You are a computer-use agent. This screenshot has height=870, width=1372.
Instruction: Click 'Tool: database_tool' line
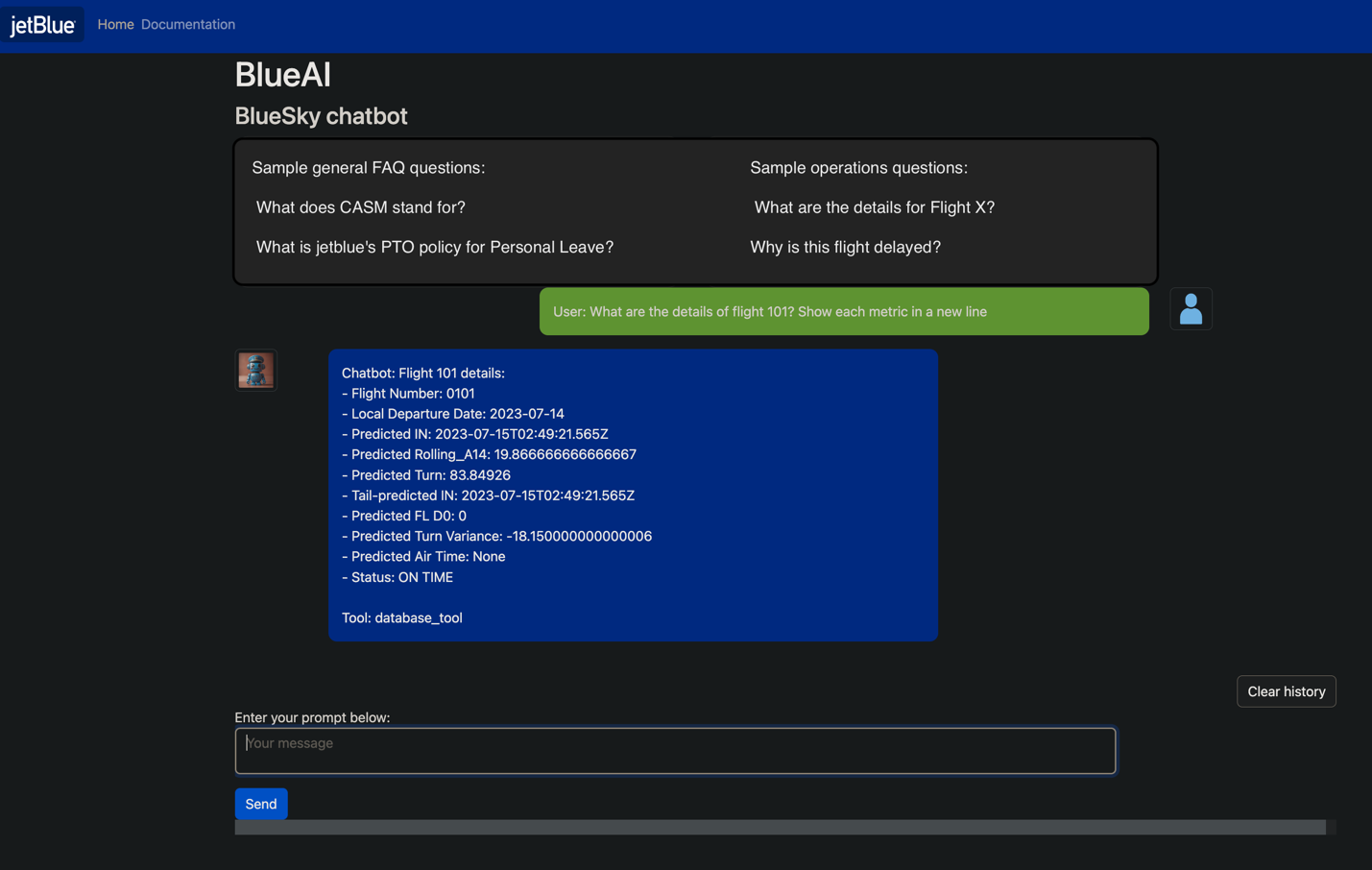pos(402,617)
